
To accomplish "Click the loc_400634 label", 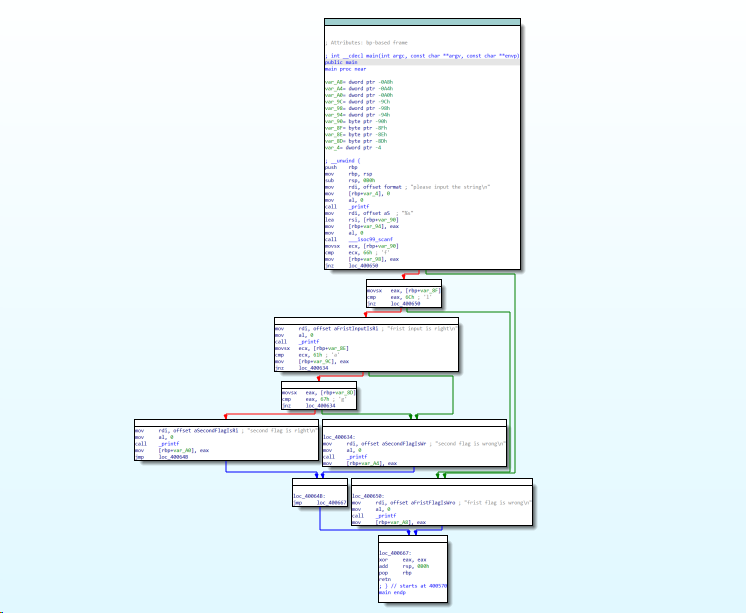I will coord(337,437).
